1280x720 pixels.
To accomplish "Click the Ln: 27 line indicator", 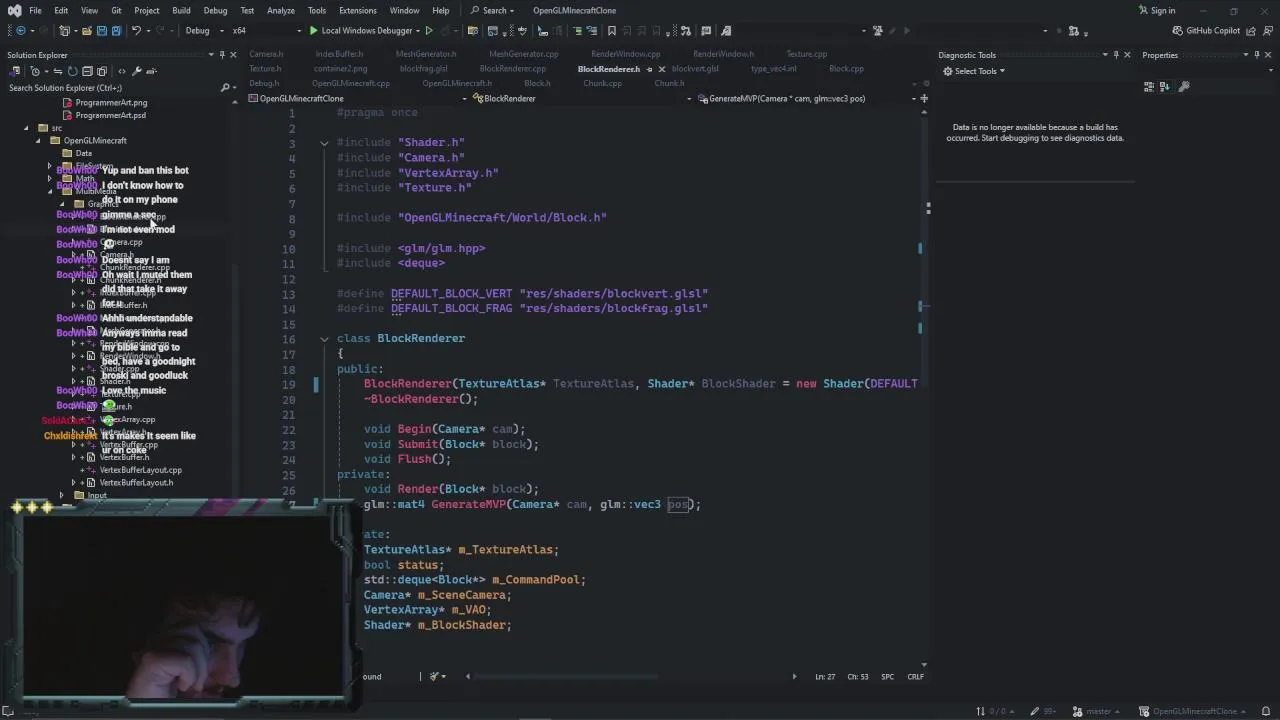I will (825, 677).
